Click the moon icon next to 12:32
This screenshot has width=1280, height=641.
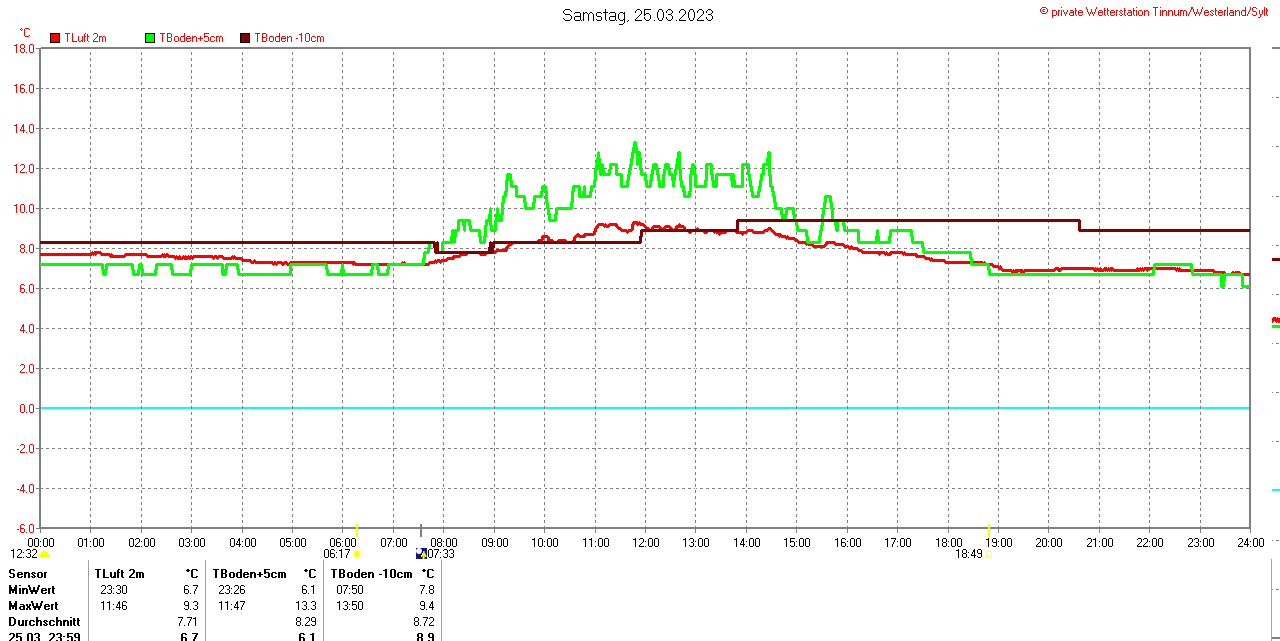[x=45, y=554]
